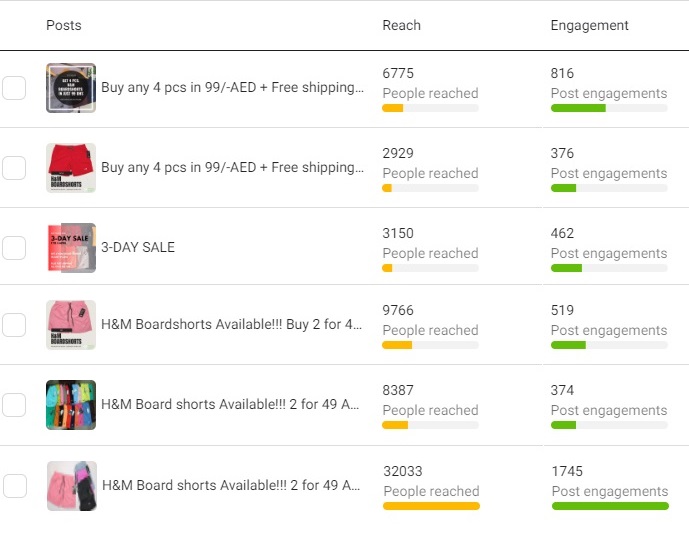The image size is (689, 541).
Task: Open the 3-DAY SALE post title
Action: pos(138,247)
